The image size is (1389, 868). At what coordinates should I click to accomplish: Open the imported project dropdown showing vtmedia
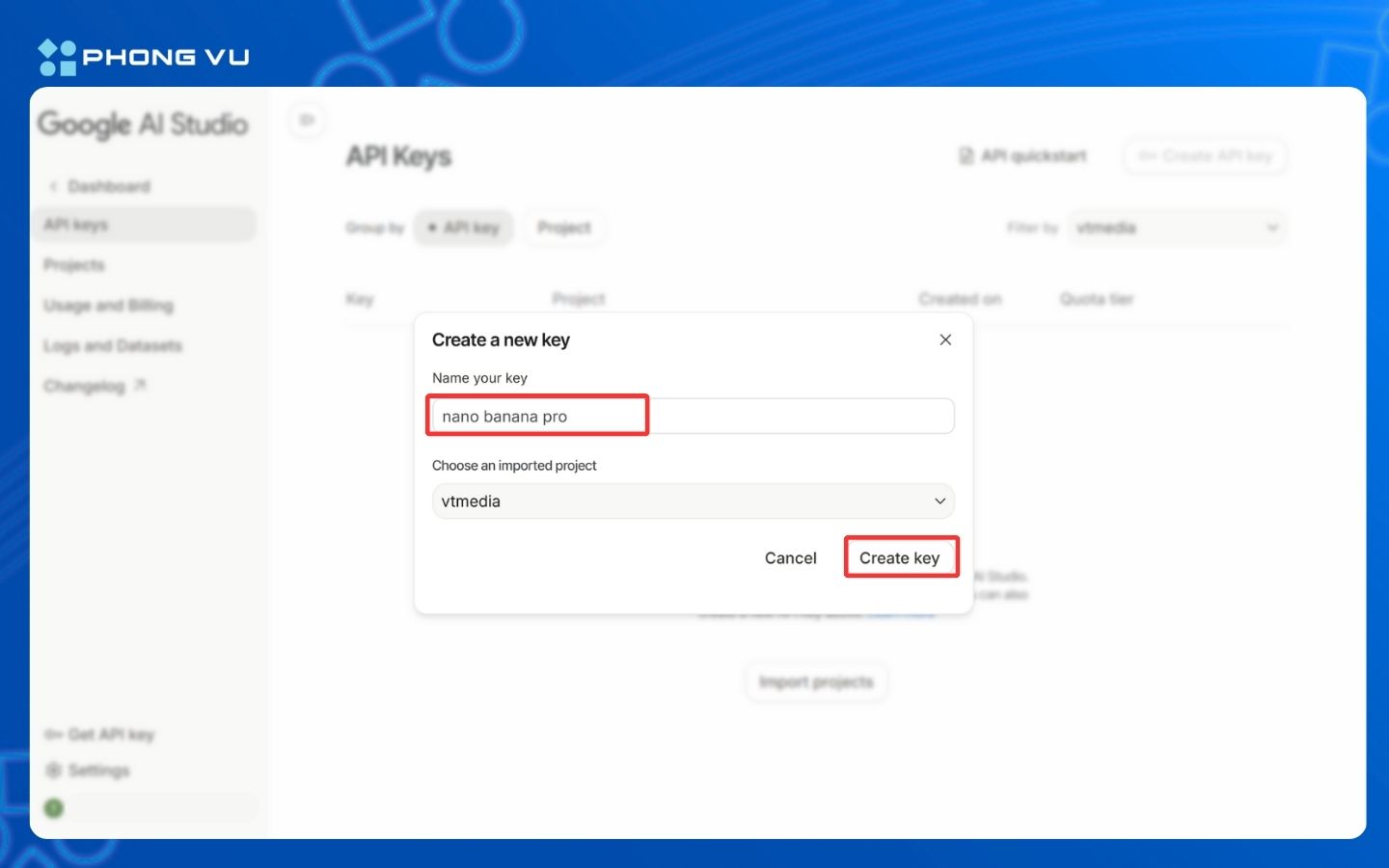[x=693, y=502]
